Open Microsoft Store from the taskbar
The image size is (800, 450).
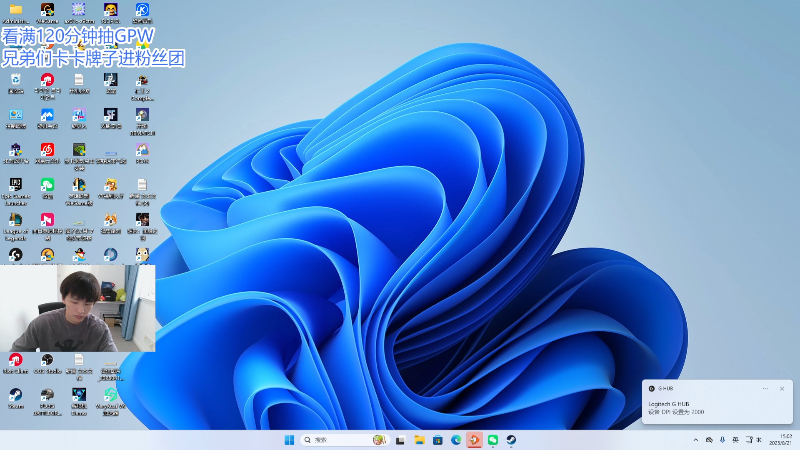tap(438, 440)
